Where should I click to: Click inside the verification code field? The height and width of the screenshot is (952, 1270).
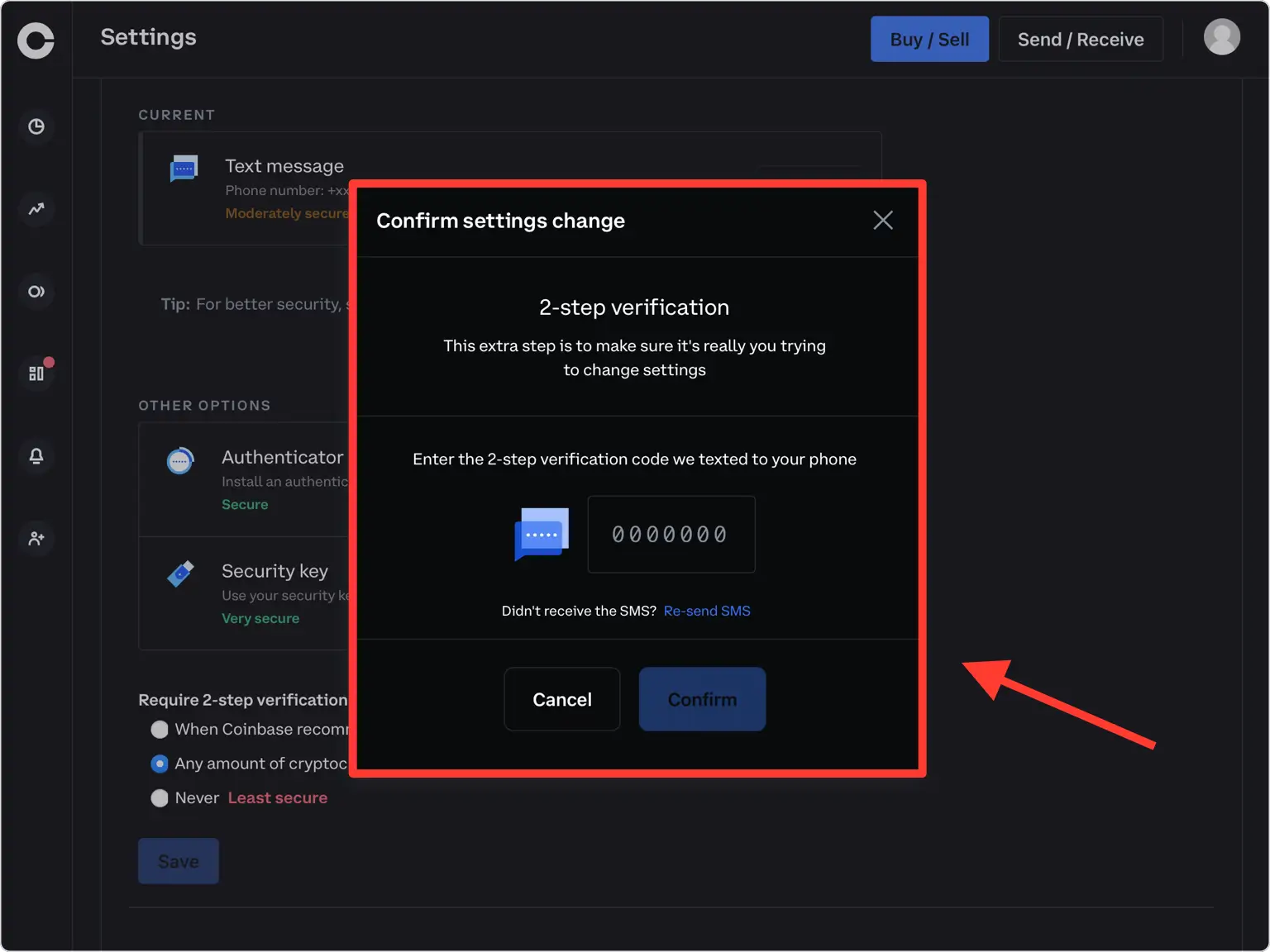(671, 534)
